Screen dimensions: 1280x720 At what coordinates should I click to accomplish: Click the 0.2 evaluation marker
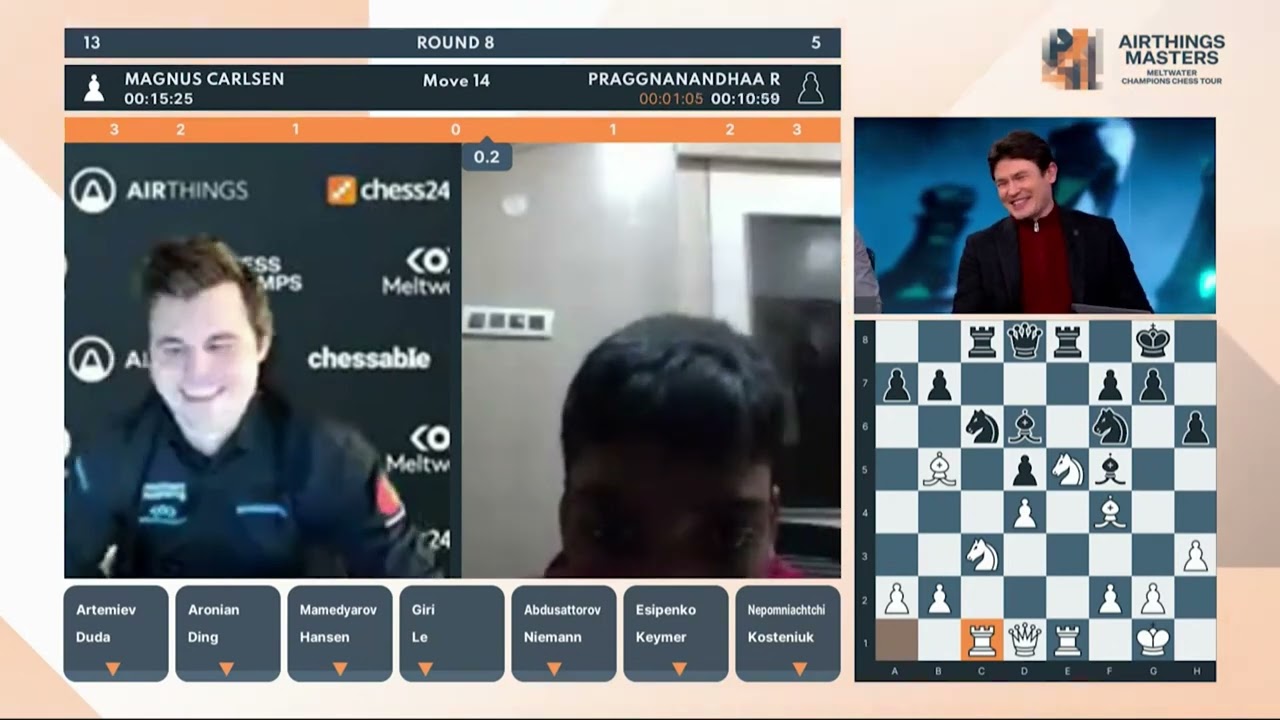tap(486, 157)
